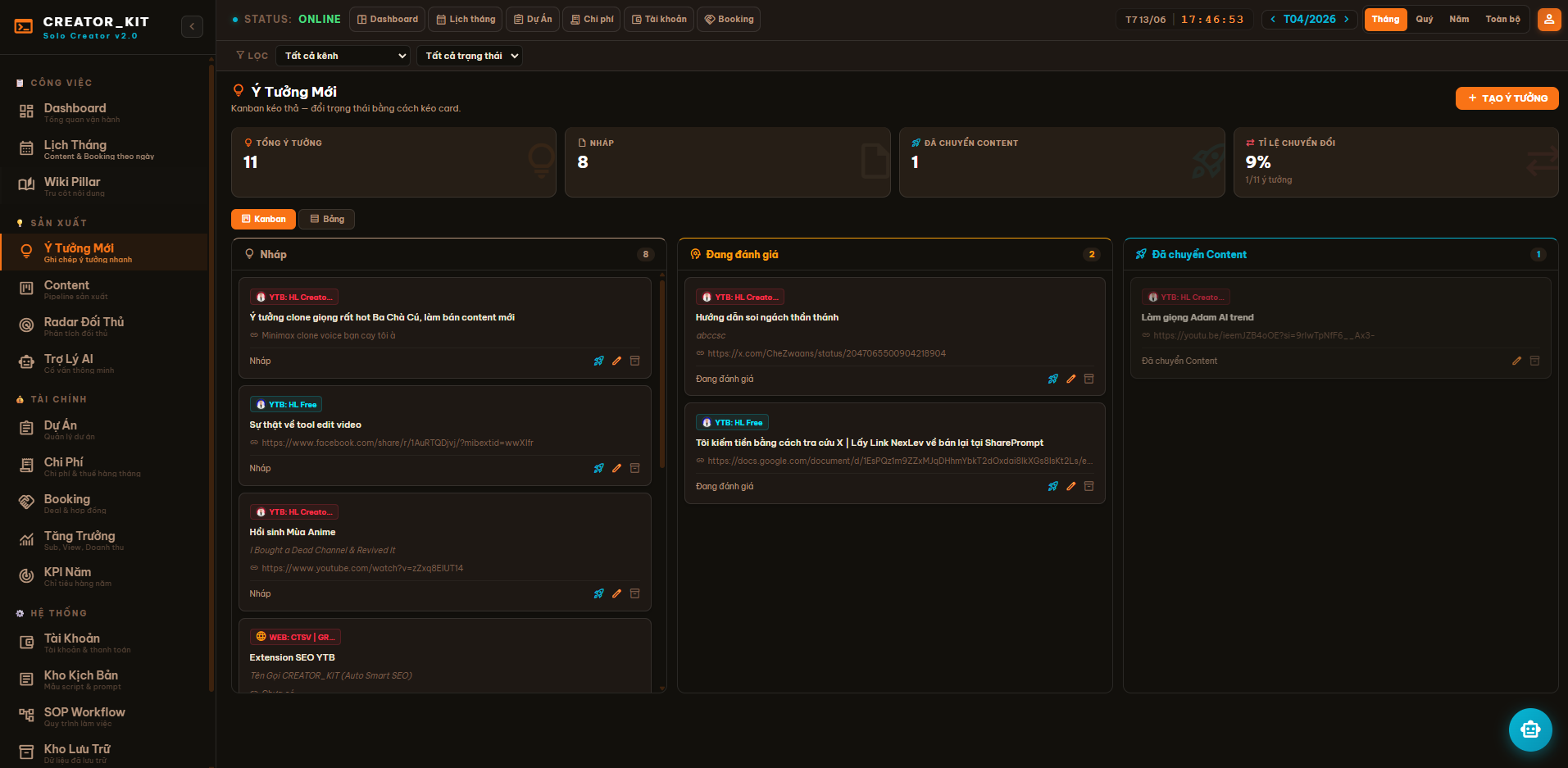Open Wiki Pillar in sidebar

point(104,186)
